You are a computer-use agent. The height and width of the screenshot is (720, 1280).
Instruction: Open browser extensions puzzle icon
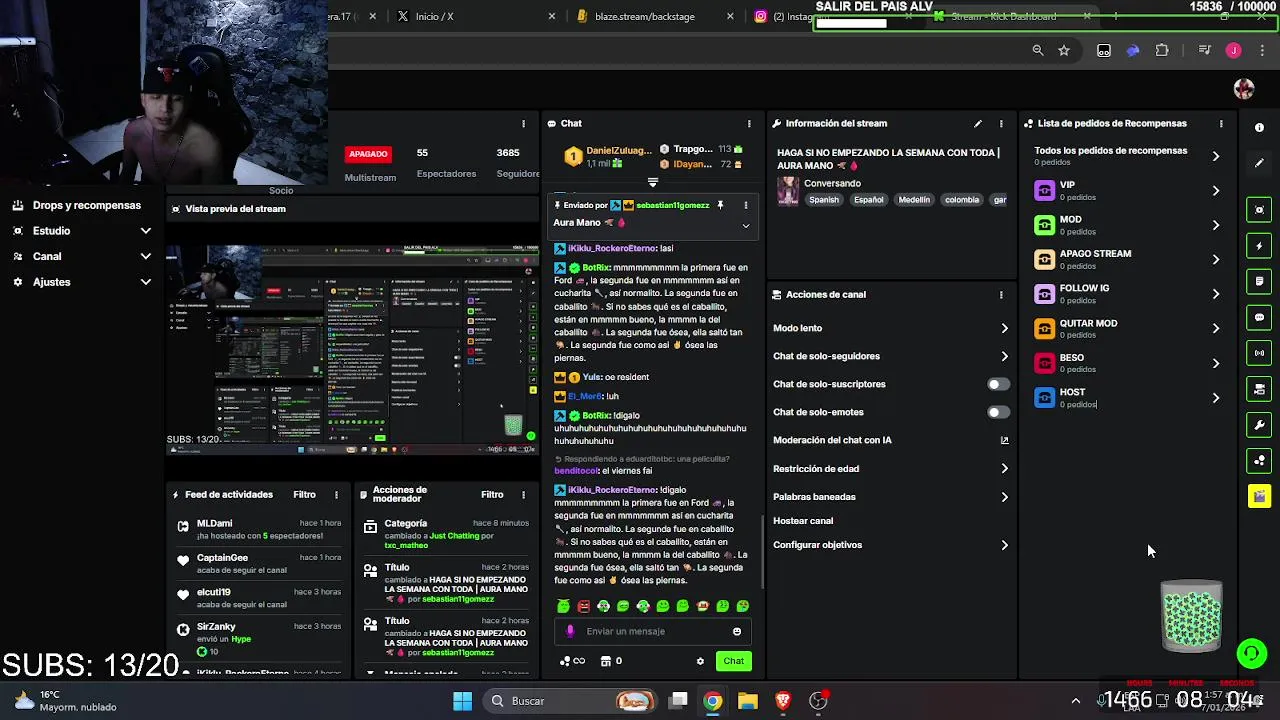[x=1162, y=51]
